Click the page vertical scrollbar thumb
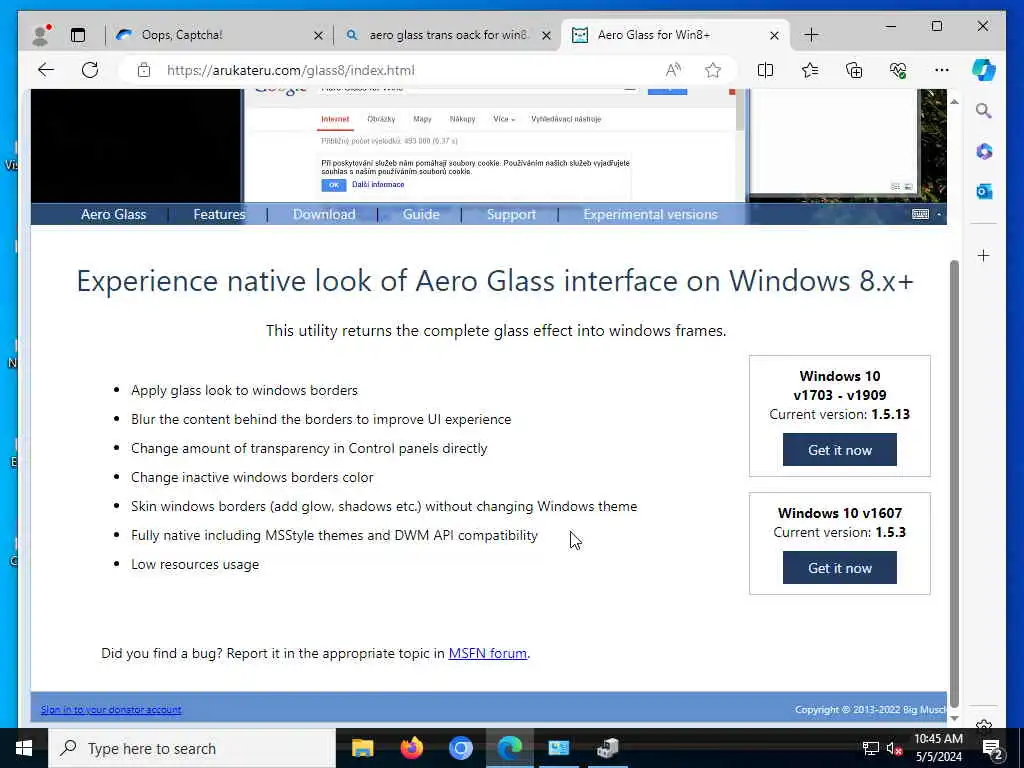Image resolution: width=1024 pixels, height=768 pixels. point(954,483)
